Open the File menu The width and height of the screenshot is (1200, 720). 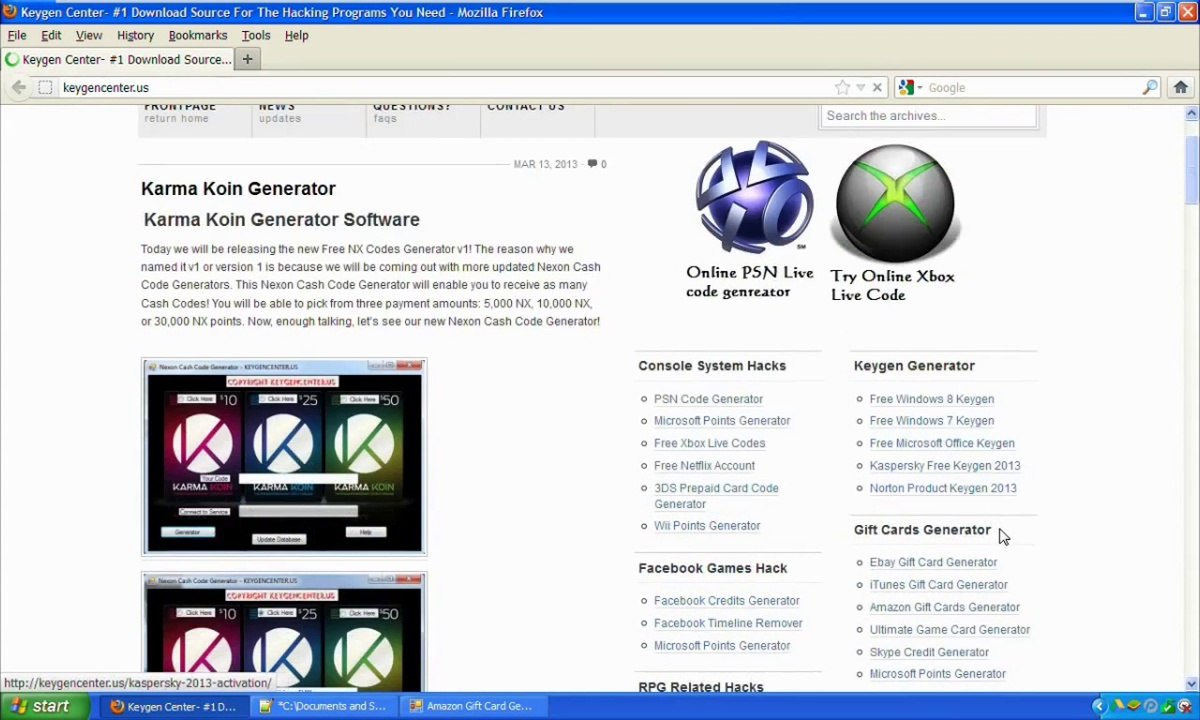tap(17, 35)
